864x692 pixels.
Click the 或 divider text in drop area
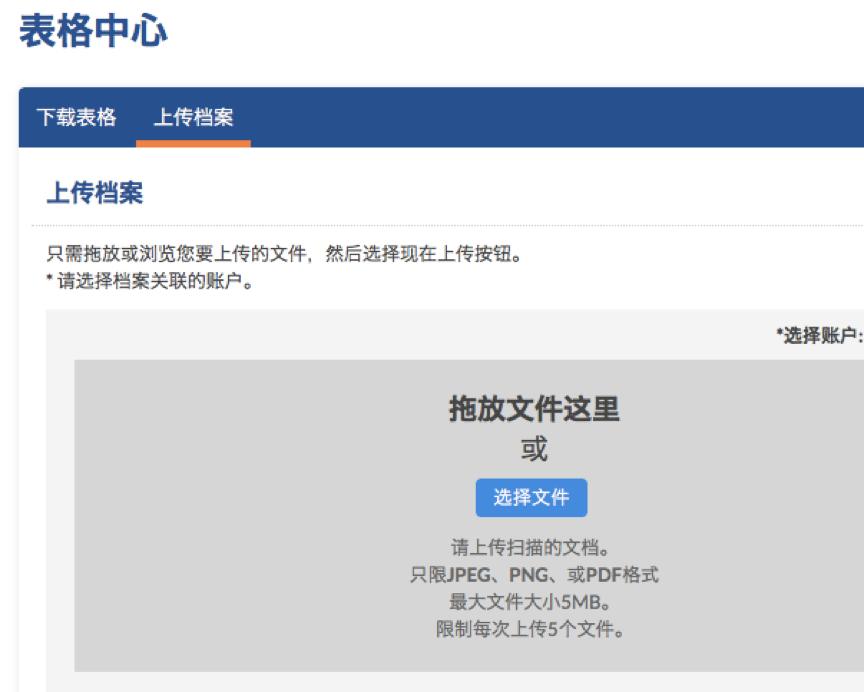(531, 449)
